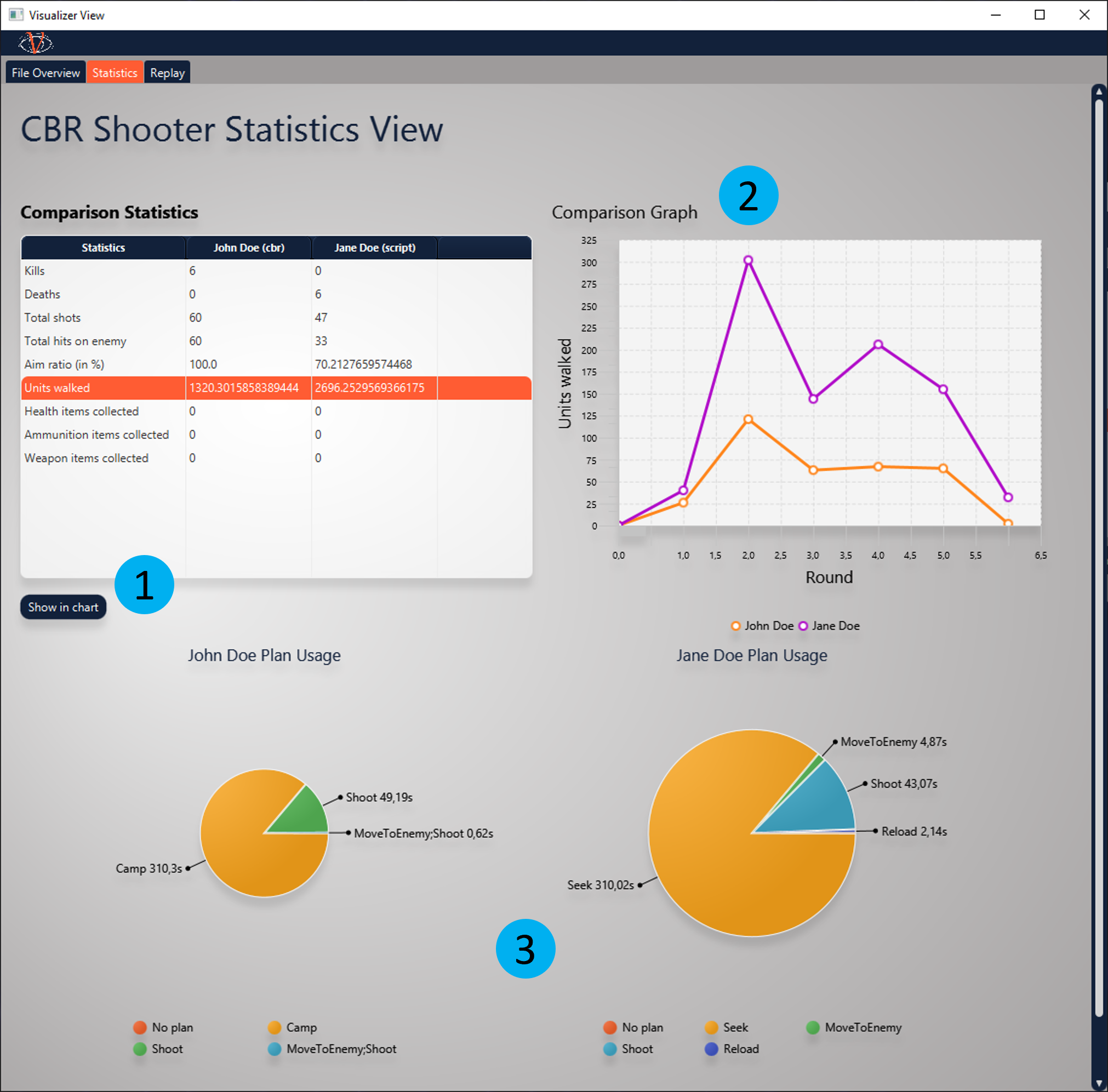
Task: Select the Total hits on enemy row
Action: 276,341
